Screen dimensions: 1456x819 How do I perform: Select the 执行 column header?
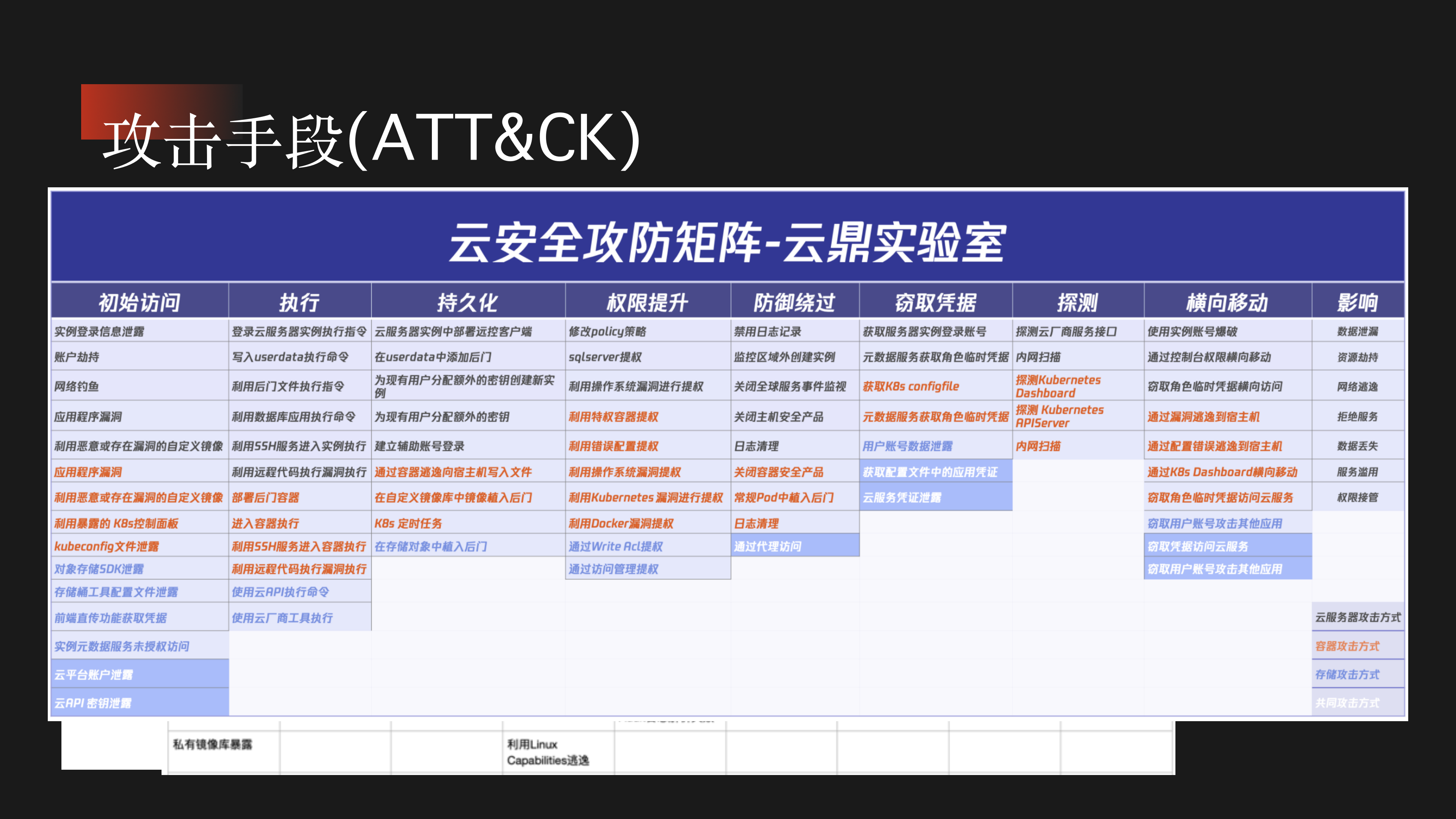[x=300, y=301]
